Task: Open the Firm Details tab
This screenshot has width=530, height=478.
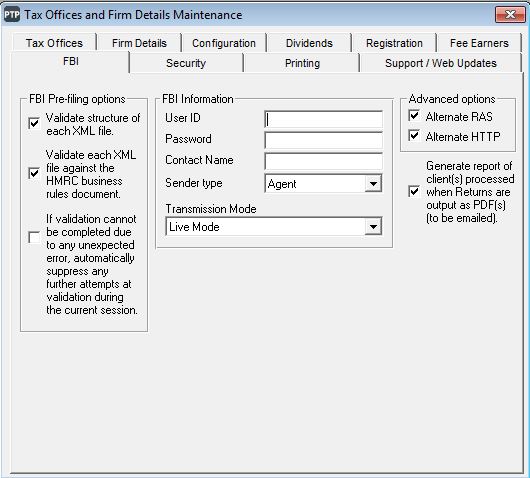Action: [x=139, y=43]
